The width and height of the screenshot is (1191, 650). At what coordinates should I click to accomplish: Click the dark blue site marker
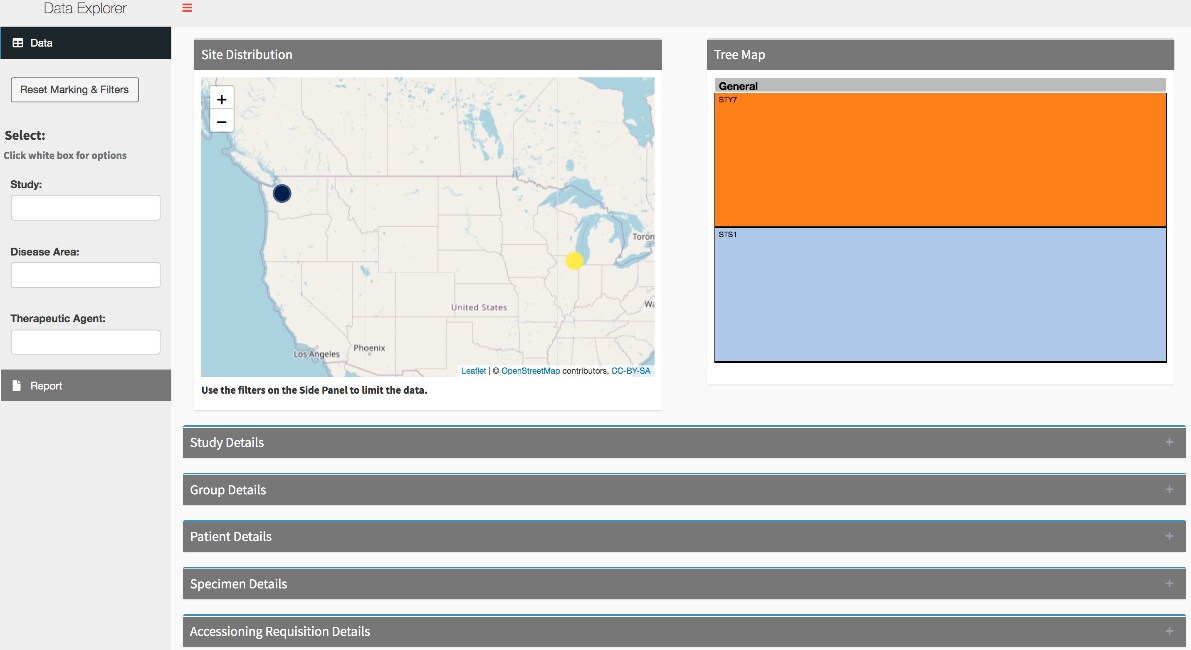(x=282, y=193)
